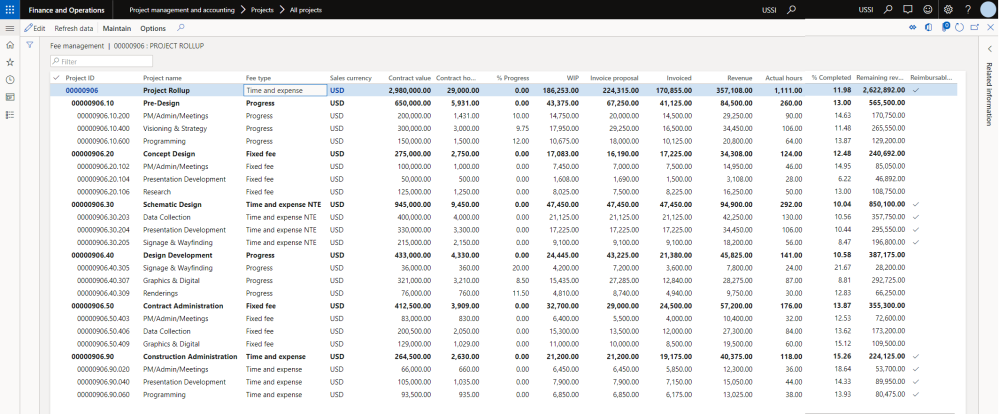The width and height of the screenshot is (1000, 414).
Task: Expand the Related information side panel
Action: pyautogui.click(x=989, y=49)
